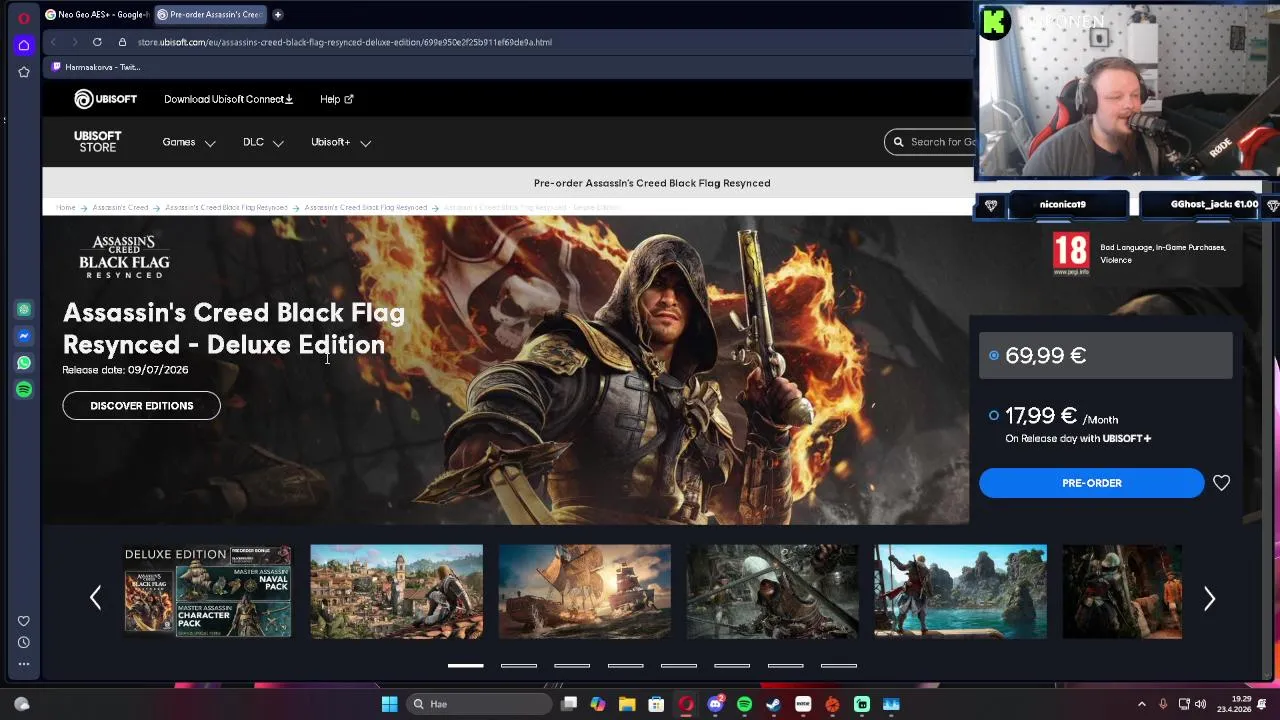This screenshot has width=1280, height=720.
Task: Select the second carousel page indicator
Action: (519, 665)
